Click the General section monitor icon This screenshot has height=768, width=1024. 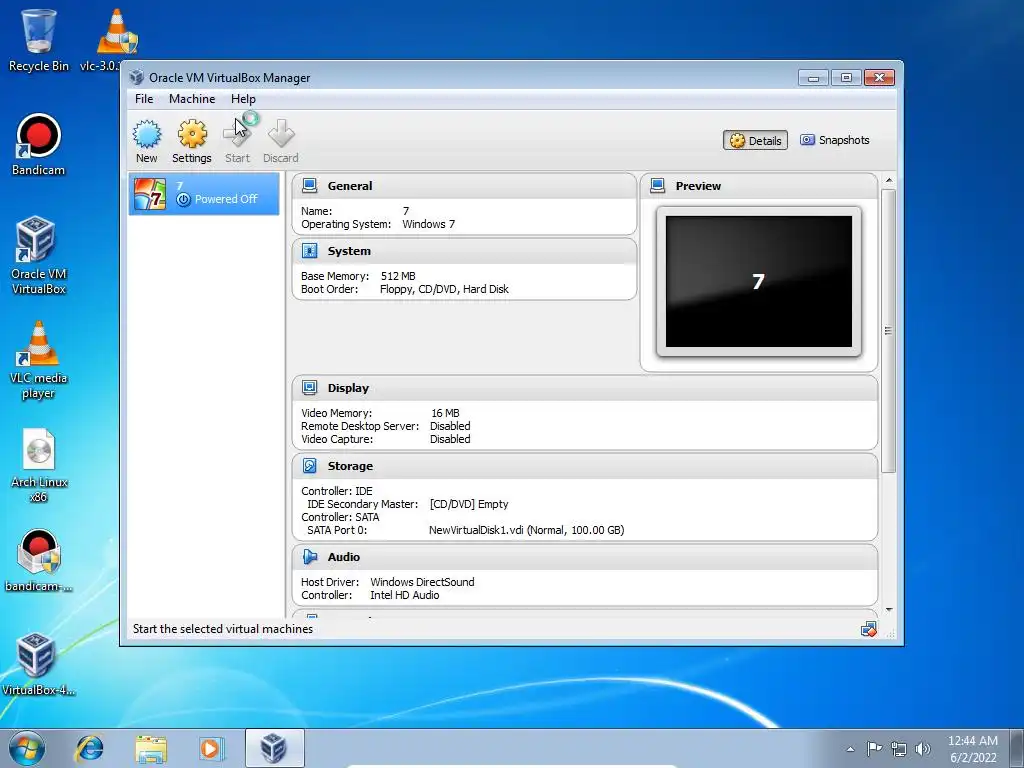pyautogui.click(x=310, y=185)
